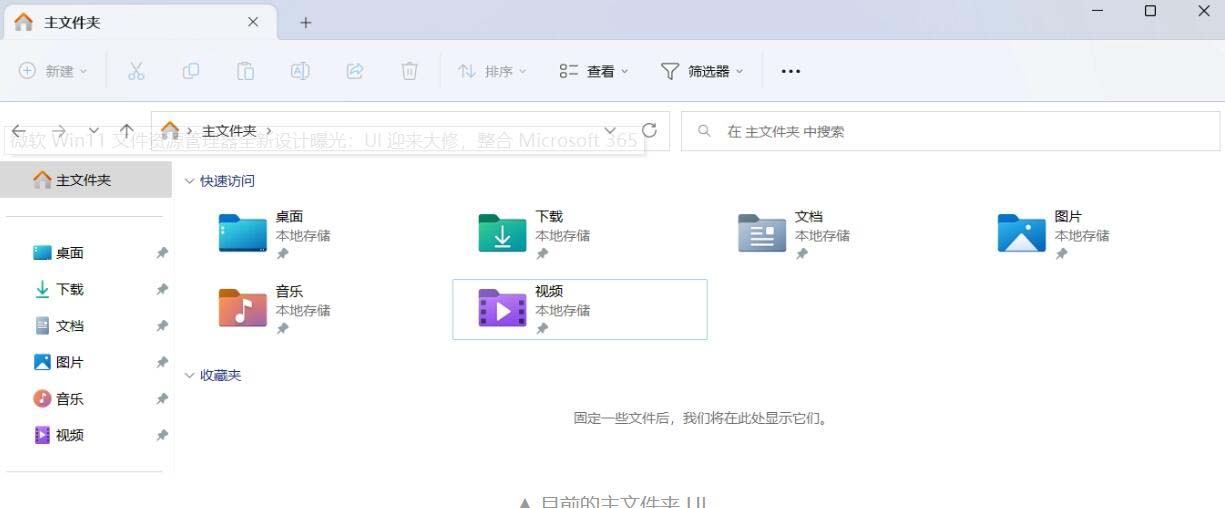
Task: Click the Cut scissors icon
Action: [x=137, y=71]
